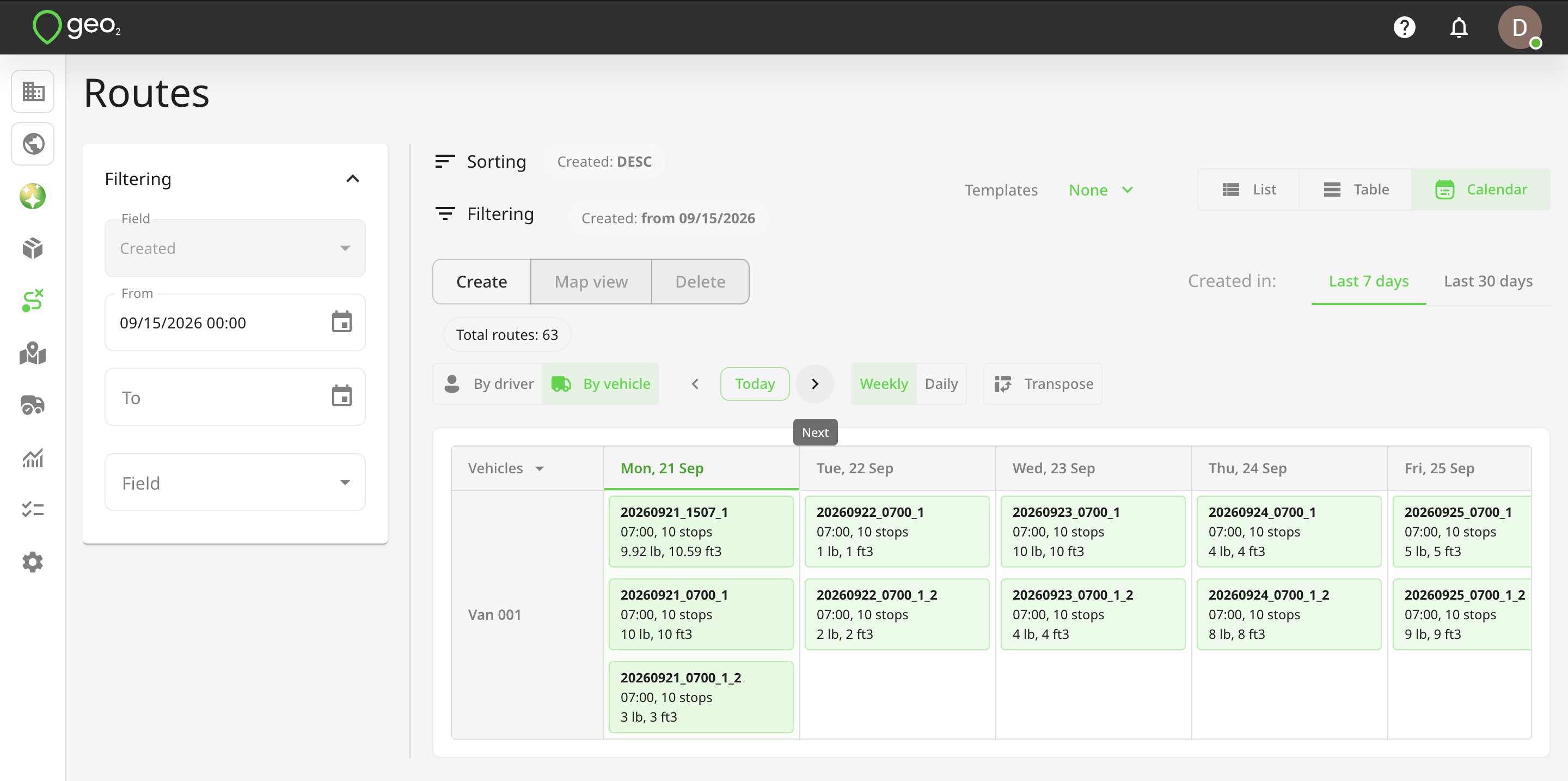Open the green star badge sidebar icon
This screenshot has height=781, width=1568.
[33, 196]
